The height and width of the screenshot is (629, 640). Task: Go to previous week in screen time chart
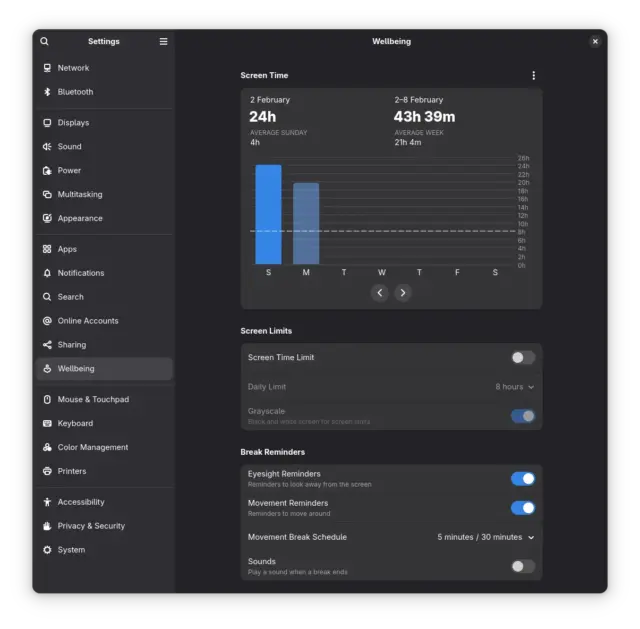click(380, 293)
